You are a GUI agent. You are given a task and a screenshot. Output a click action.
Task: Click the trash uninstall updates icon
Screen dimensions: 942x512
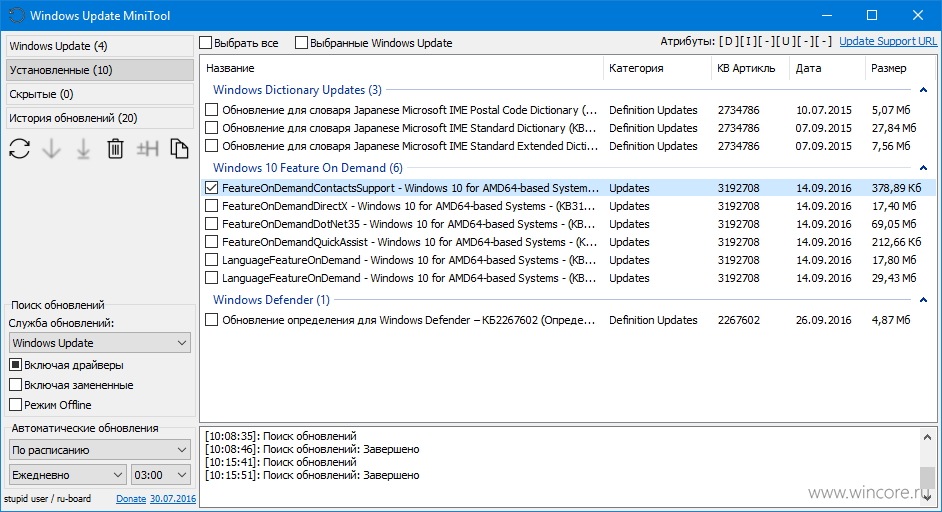115,148
